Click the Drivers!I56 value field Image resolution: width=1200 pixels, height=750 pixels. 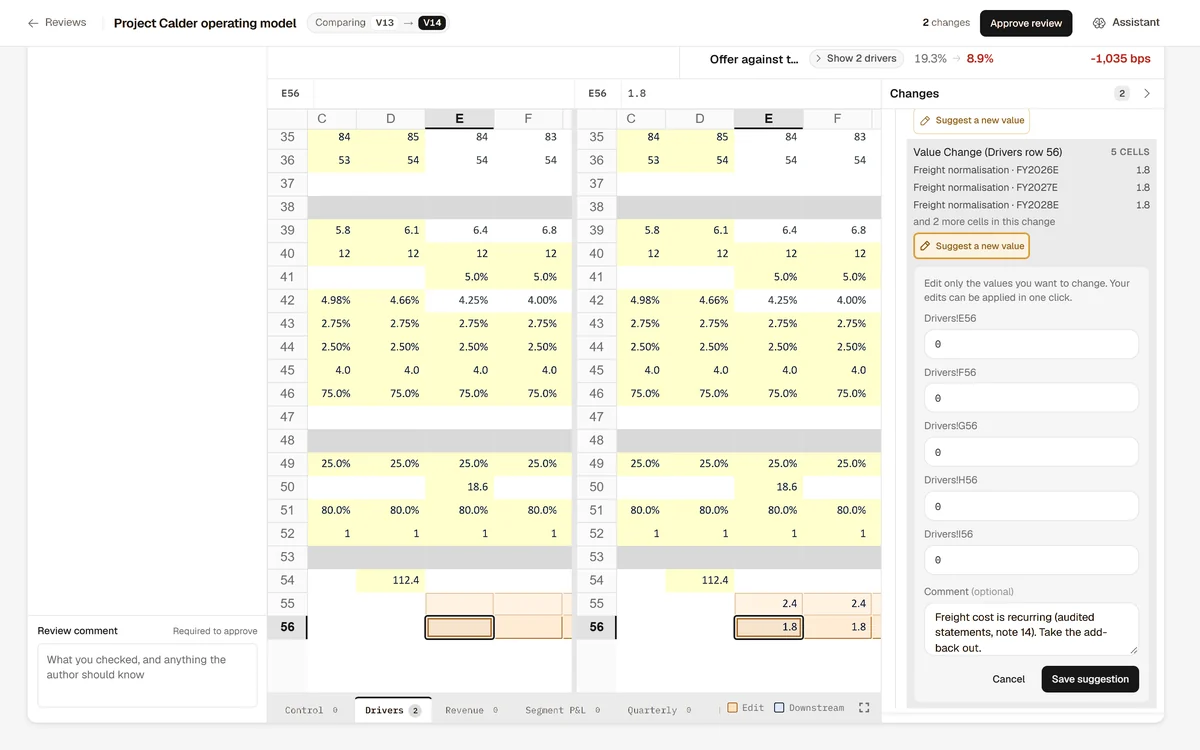(x=1031, y=560)
